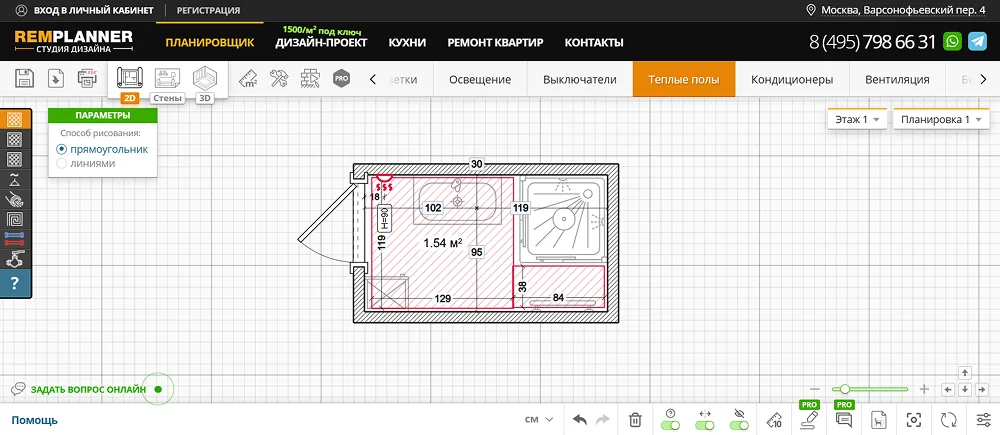1000x435 pixels.
Task: Open the 'Этаж 1' floor dropdown
Action: click(x=856, y=120)
